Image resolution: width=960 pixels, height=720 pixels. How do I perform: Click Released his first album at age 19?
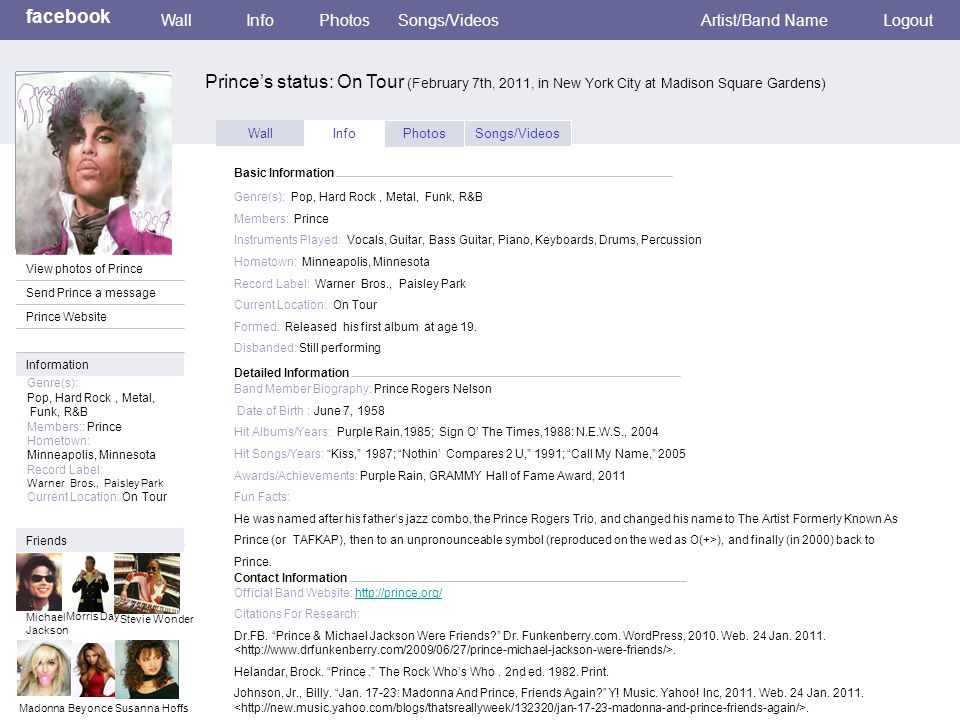click(x=380, y=326)
